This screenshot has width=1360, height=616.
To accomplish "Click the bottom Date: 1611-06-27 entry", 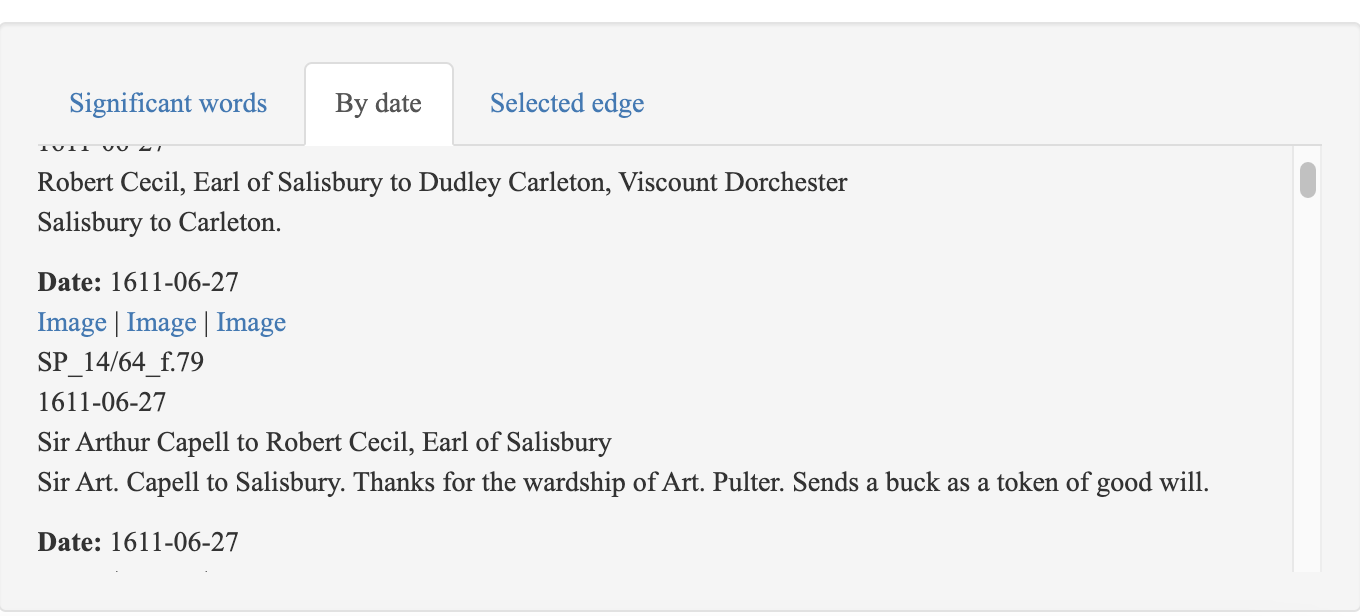I will pos(138,543).
